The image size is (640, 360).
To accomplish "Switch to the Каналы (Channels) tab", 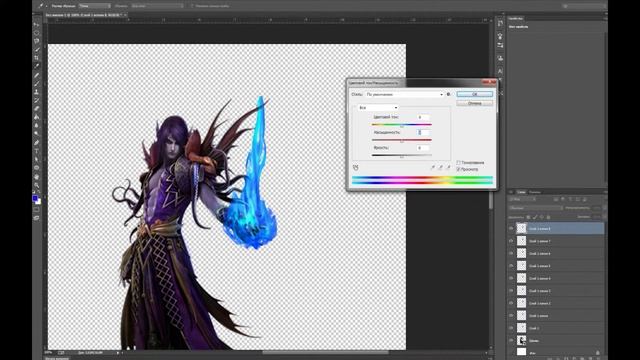I will [535, 192].
